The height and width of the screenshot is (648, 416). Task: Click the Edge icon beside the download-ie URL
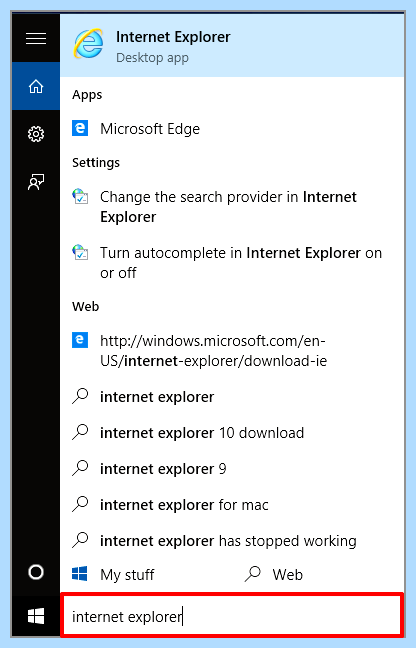tap(80, 340)
